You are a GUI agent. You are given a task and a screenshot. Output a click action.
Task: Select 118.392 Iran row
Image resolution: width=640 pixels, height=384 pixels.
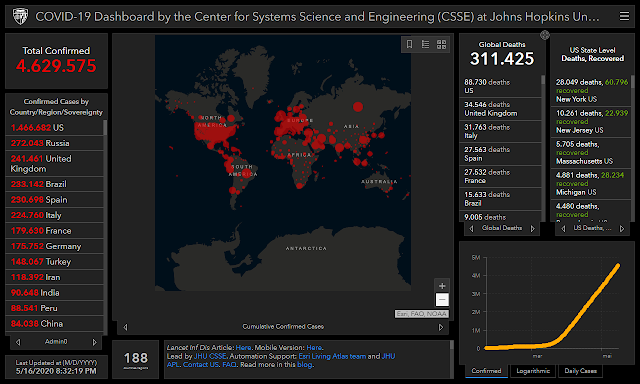tap(54, 277)
